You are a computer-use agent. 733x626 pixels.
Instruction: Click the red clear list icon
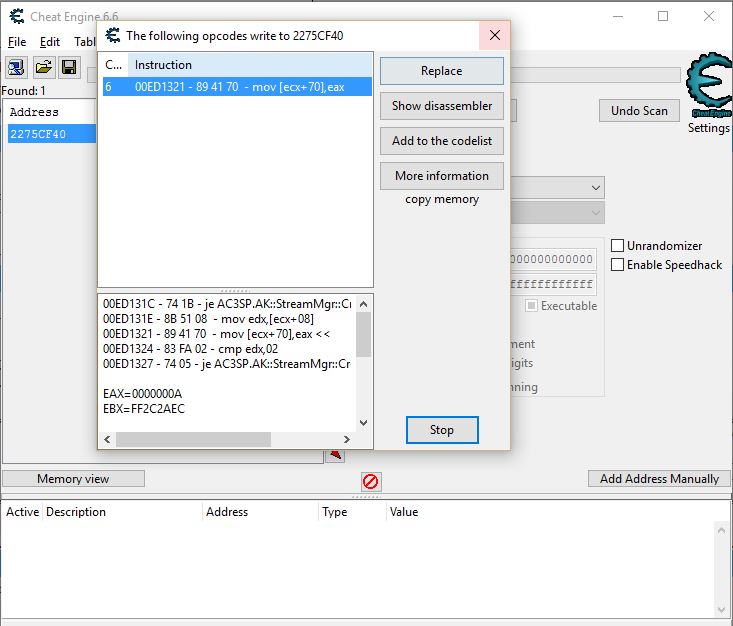point(371,481)
